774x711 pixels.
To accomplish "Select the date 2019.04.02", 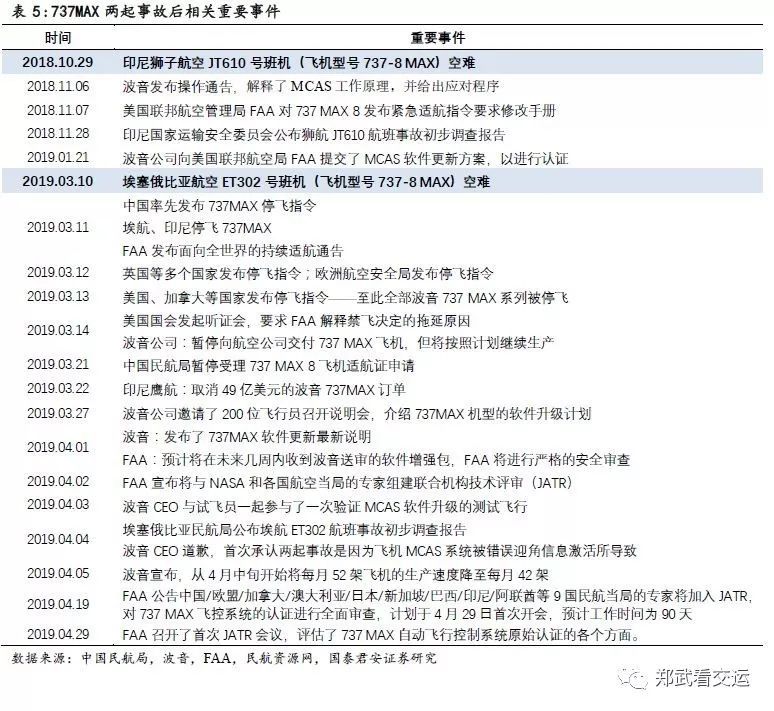I will click(58, 481).
